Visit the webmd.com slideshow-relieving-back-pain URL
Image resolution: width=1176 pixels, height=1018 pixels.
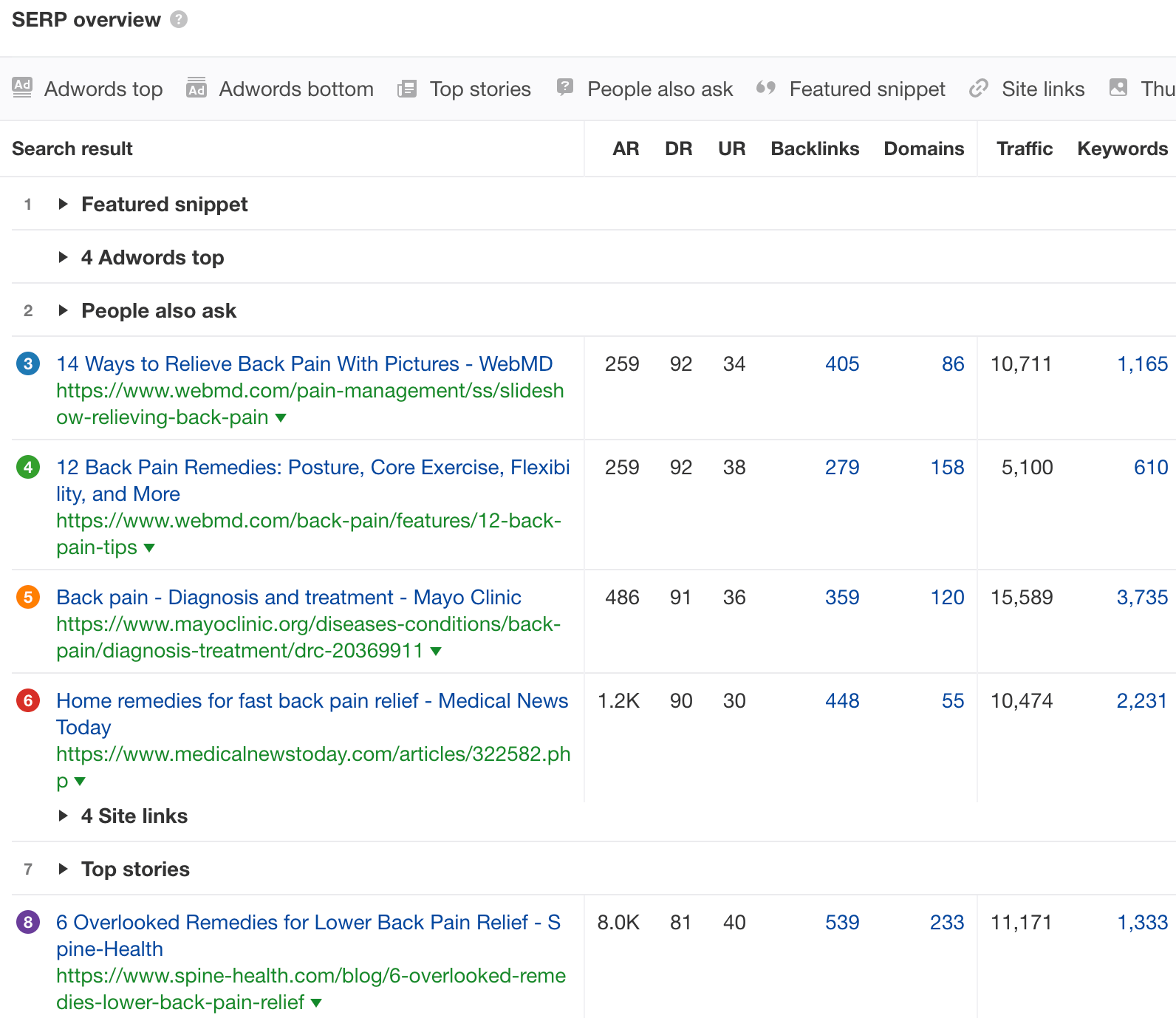tap(310, 403)
